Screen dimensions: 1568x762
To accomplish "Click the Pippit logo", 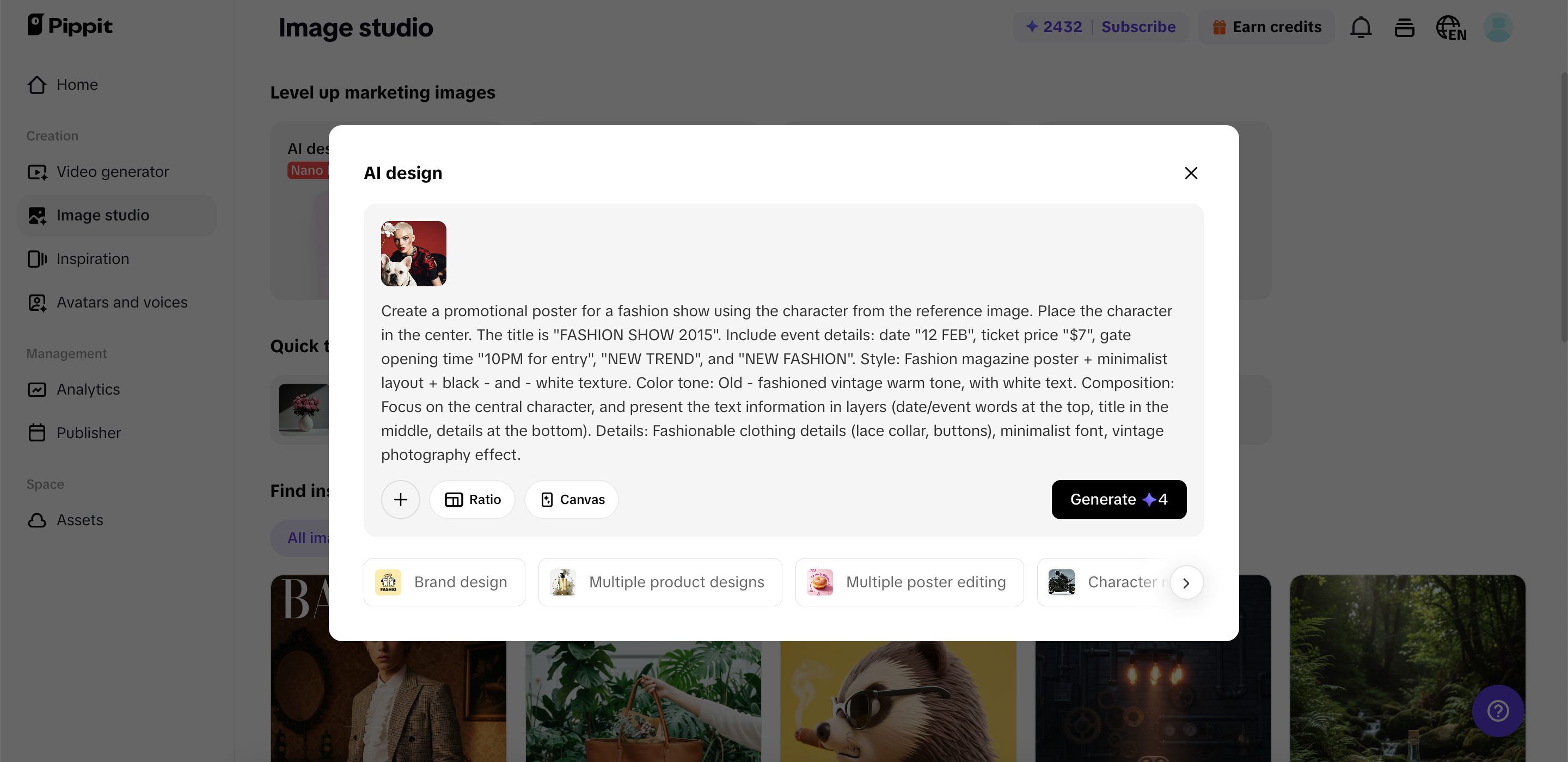I will coord(70,26).
